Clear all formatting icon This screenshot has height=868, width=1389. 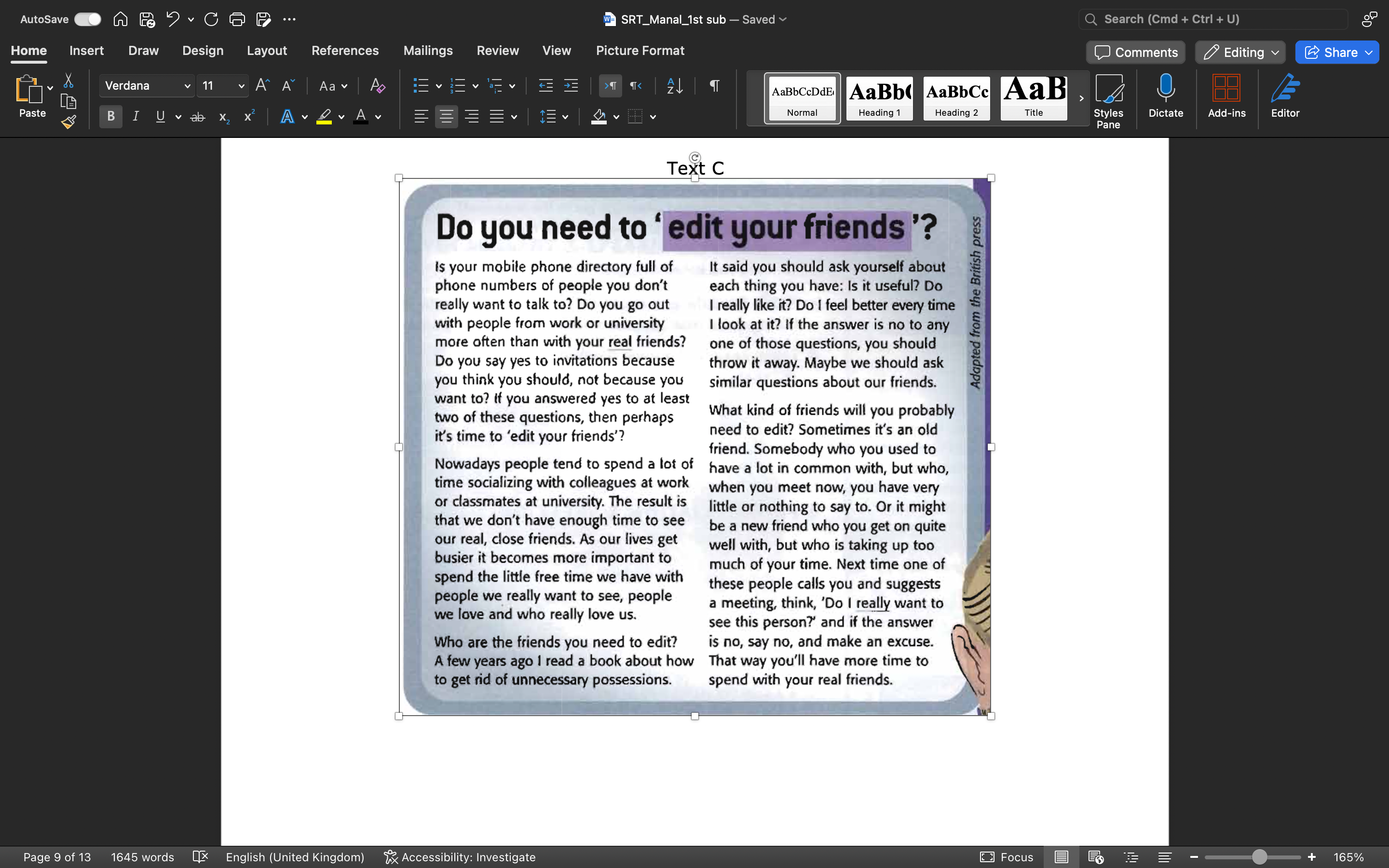coord(377,85)
